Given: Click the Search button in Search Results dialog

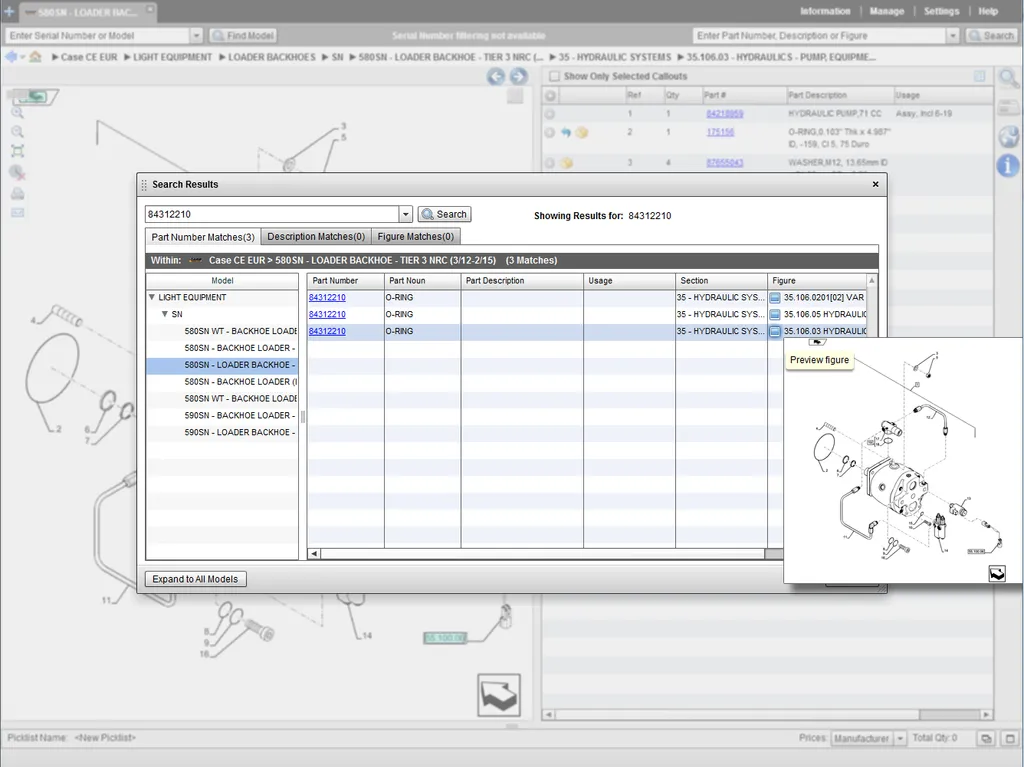Looking at the screenshot, I should click(445, 214).
